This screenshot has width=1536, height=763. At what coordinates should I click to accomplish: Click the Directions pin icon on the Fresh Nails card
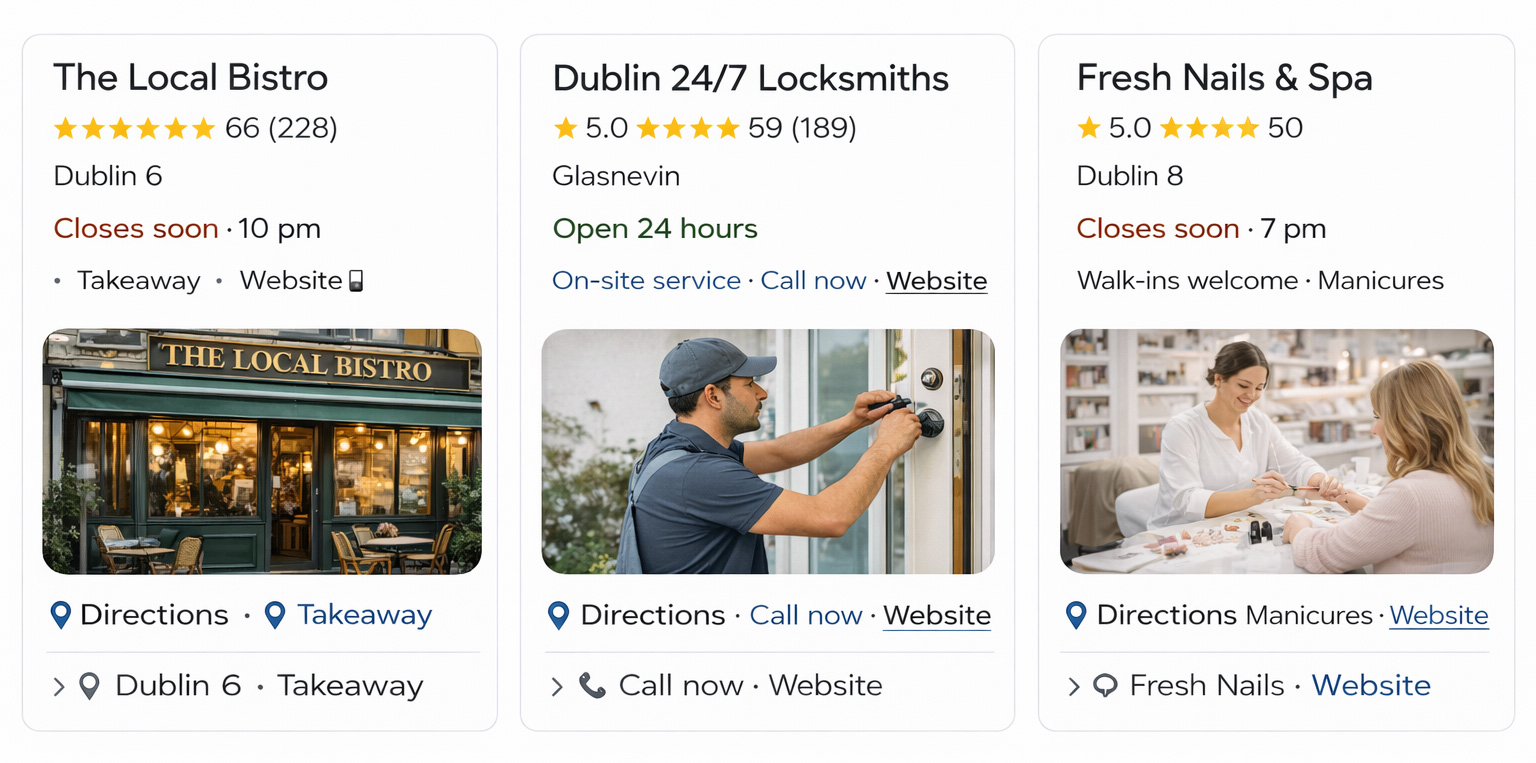1076,615
